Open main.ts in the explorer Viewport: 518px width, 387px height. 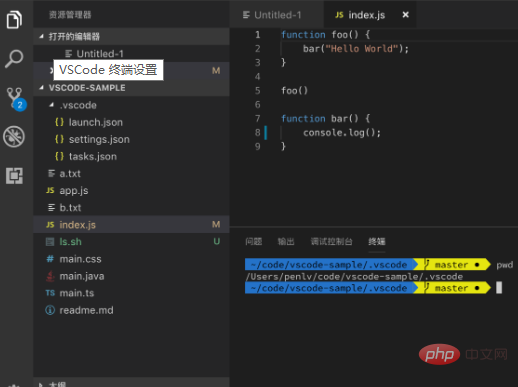(x=131, y=293)
